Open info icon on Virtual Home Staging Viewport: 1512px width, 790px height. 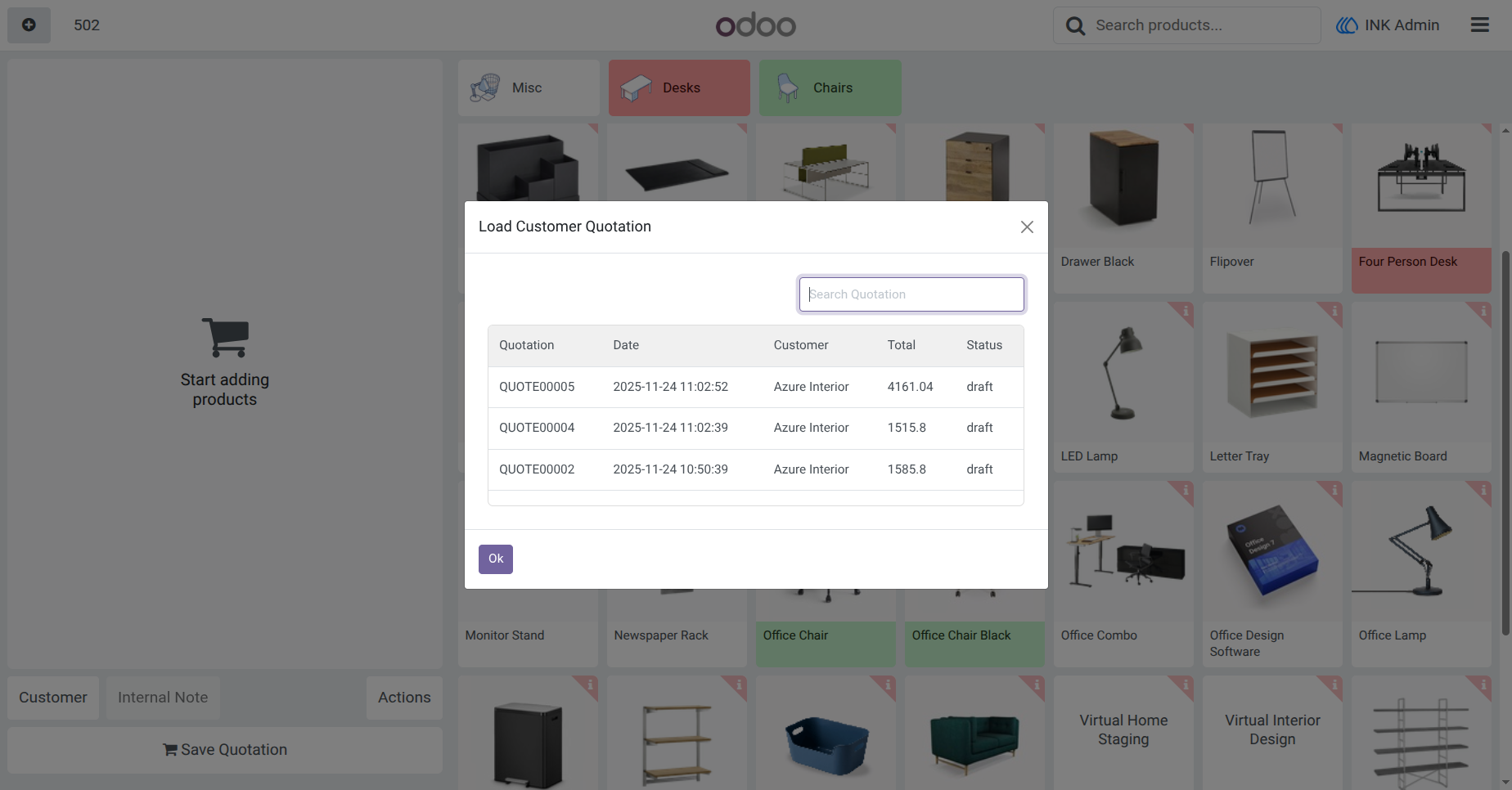pos(1186,684)
